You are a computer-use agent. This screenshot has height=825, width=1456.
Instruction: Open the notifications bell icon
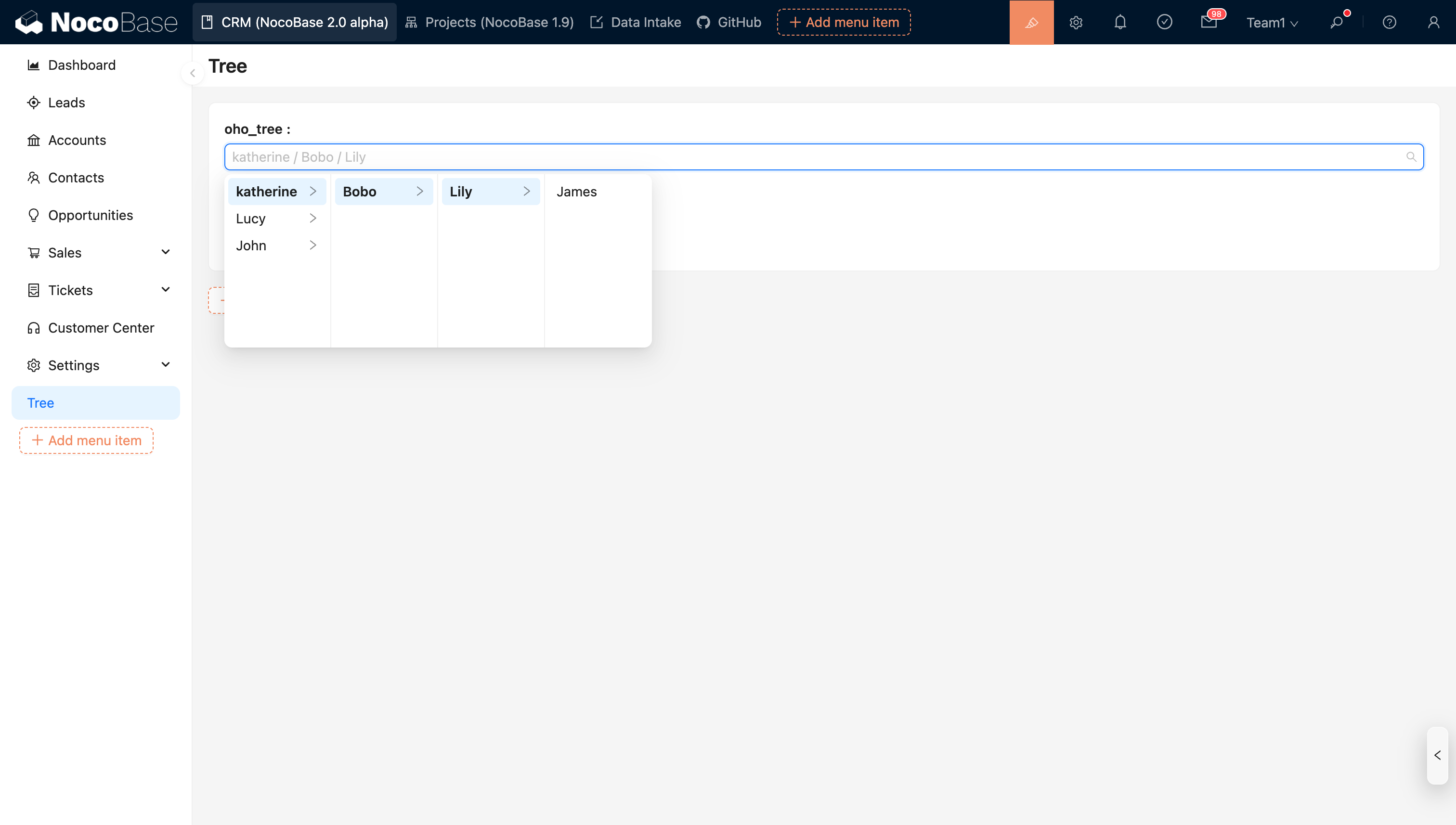click(1120, 22)
